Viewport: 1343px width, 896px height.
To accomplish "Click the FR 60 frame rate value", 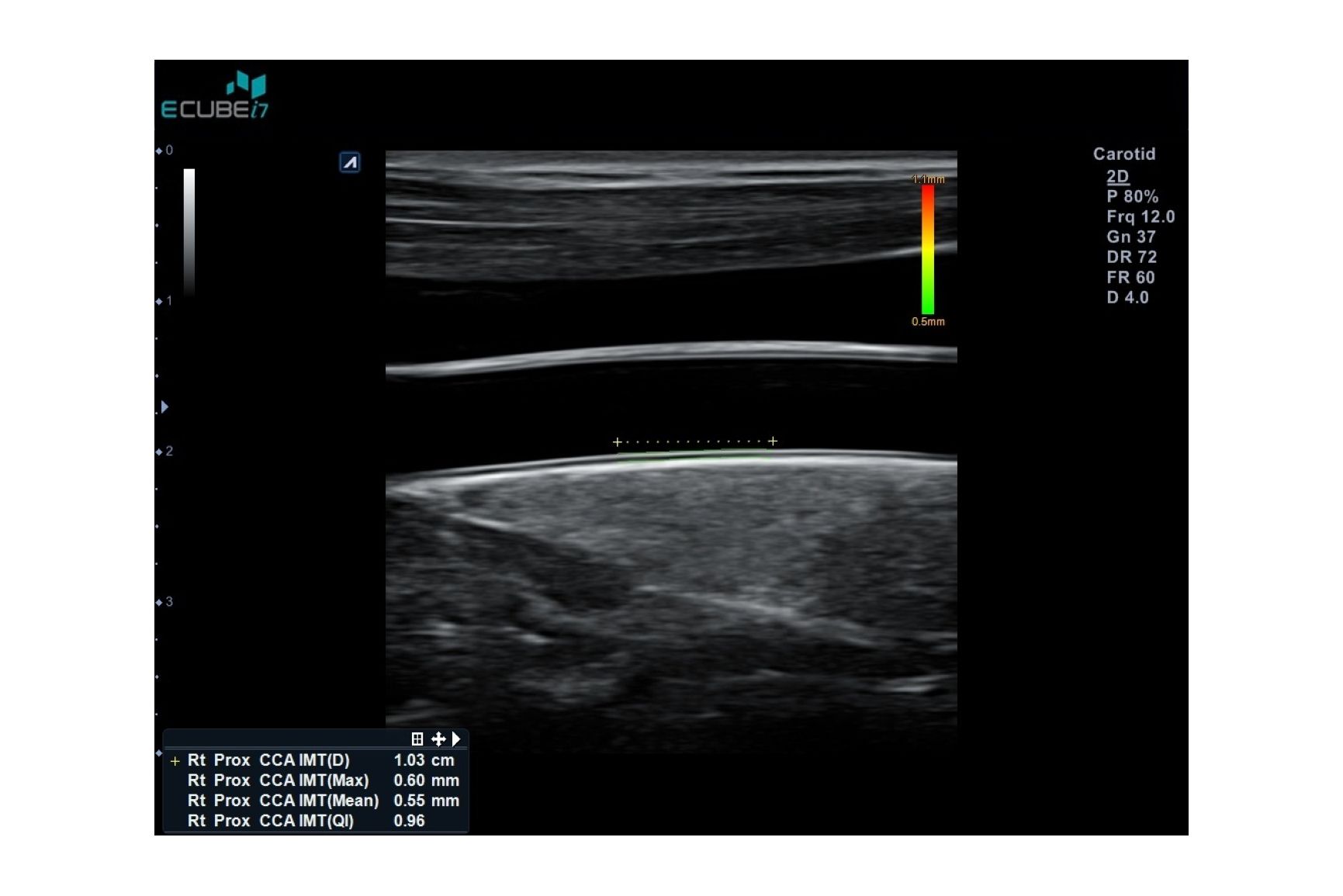I will tap(1130, 277).
